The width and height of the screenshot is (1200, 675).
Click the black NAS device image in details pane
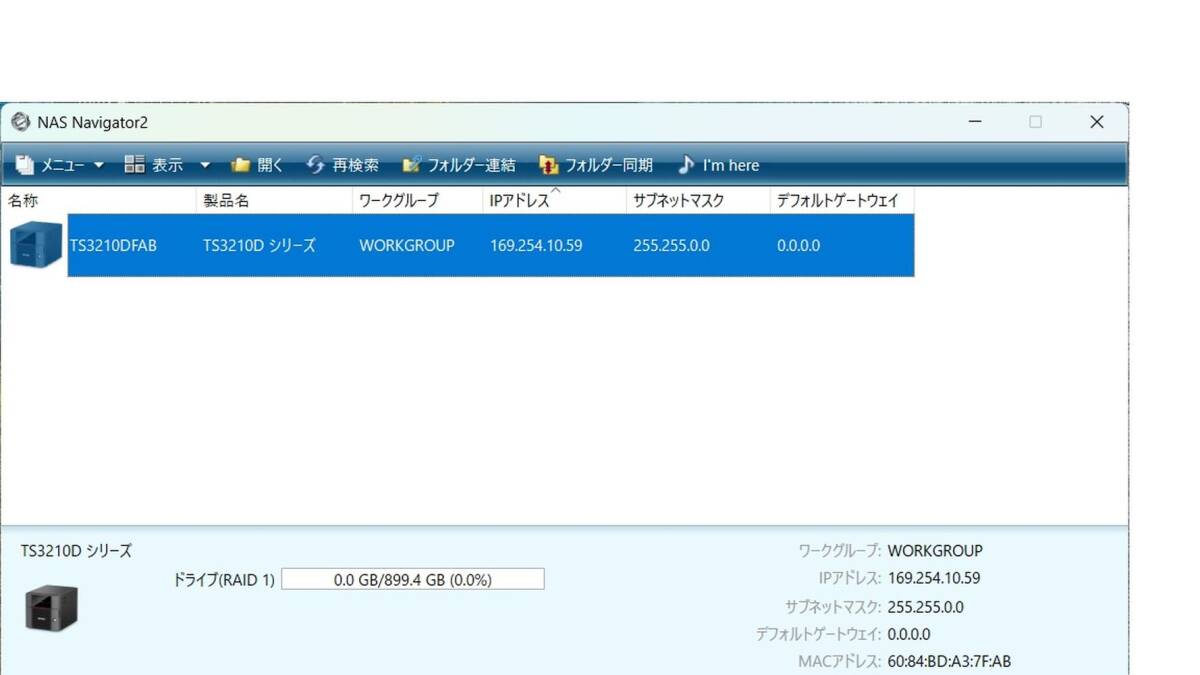coord(51,607)
